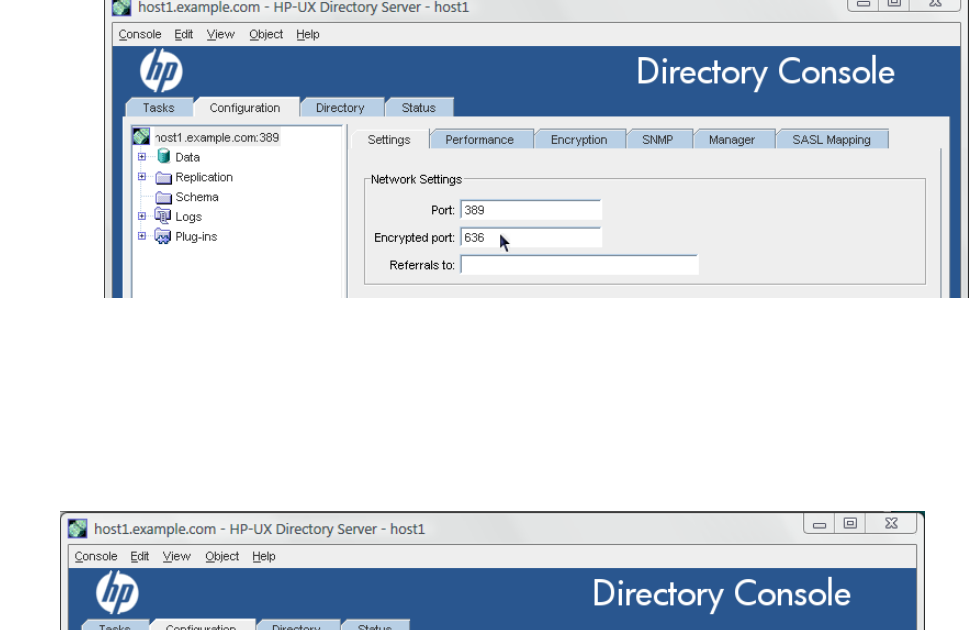Open Console menu in upper window
This screenshot has width=969, height=630.
140,35
